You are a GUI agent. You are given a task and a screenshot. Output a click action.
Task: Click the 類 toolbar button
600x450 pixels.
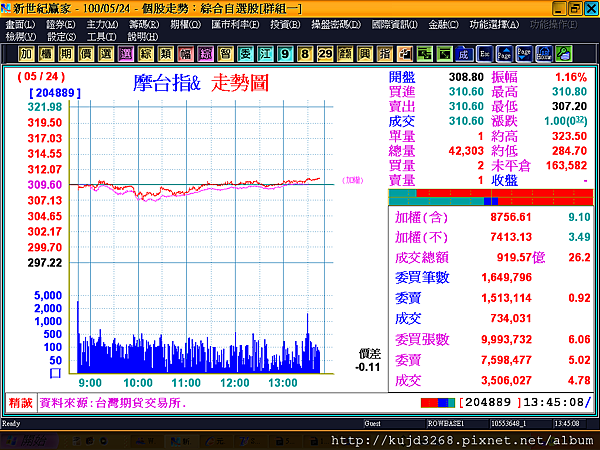coord(165,54)
